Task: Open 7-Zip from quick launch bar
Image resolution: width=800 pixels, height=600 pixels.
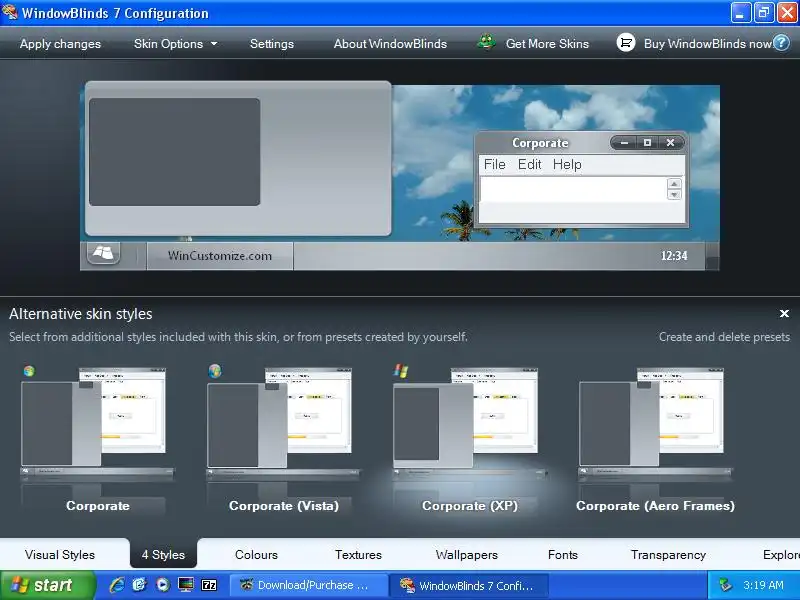Action: pyautogui.click(x=209, y=585)
